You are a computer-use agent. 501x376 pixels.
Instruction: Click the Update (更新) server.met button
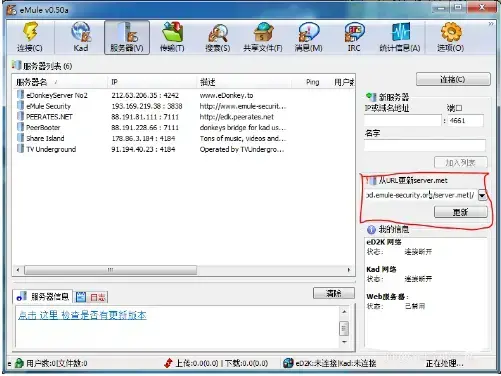[x=460, y=212]
